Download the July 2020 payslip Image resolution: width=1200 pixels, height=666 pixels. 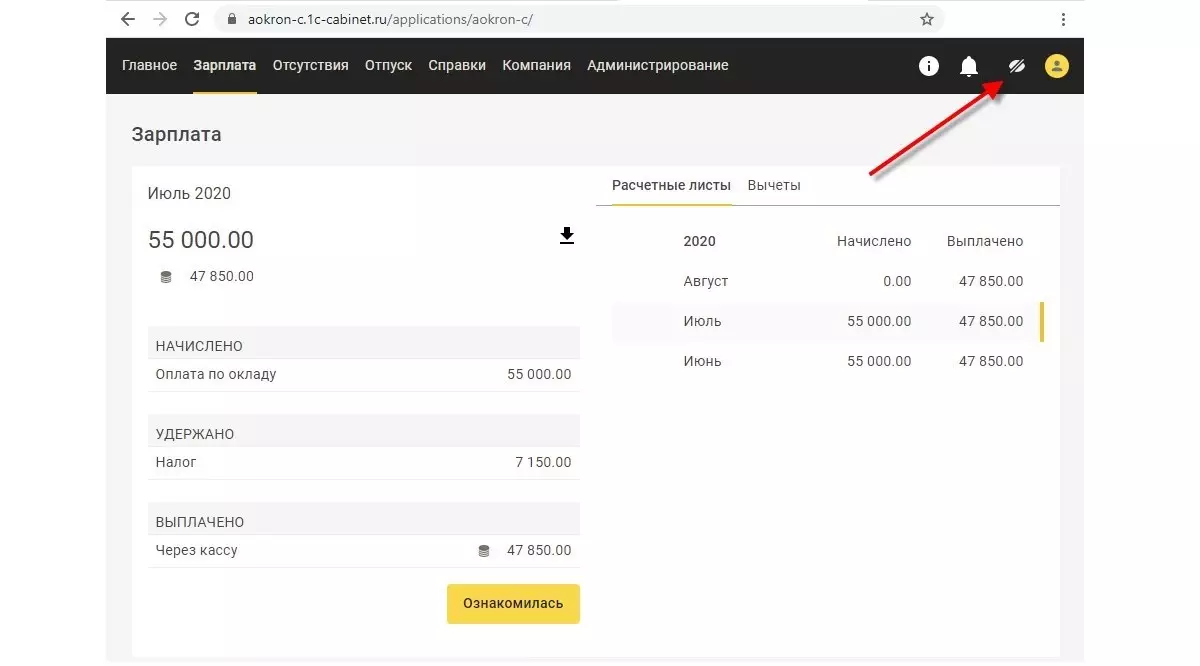click(x=567, y=236)
